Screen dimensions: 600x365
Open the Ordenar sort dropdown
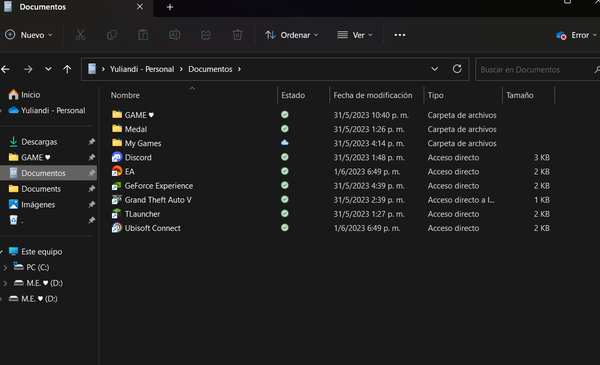tap(292, 35)
